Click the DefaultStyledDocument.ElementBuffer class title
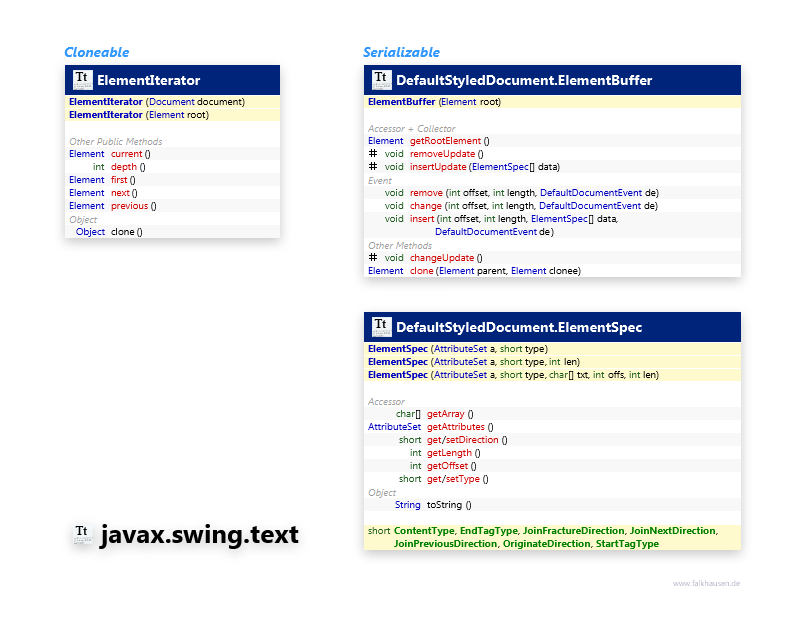Screen dimensions: 797x629 [x=524, y=80]
